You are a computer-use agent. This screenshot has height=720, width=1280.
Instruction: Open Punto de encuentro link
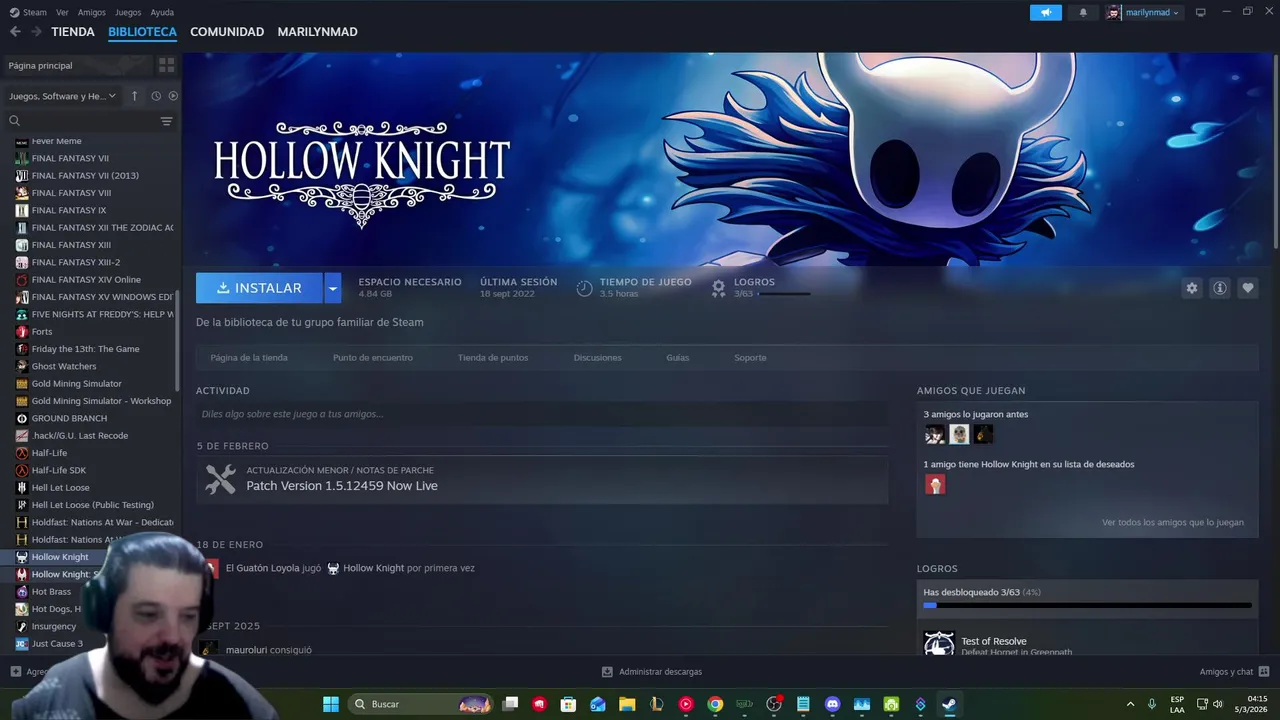tap(373, 358)
